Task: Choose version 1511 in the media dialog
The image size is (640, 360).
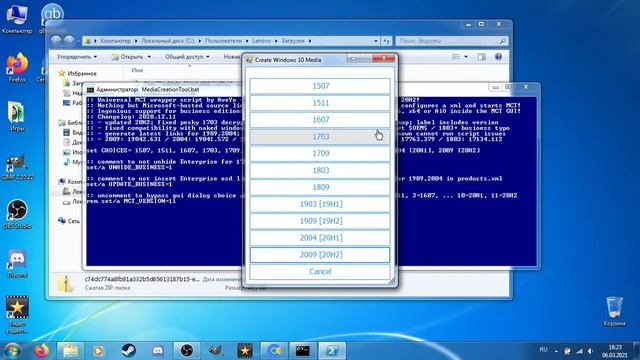Action: click(320, 103)
